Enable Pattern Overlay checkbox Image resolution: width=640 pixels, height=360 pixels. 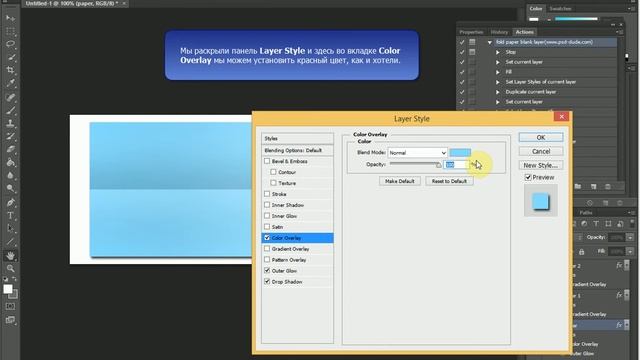coord(267,260)
